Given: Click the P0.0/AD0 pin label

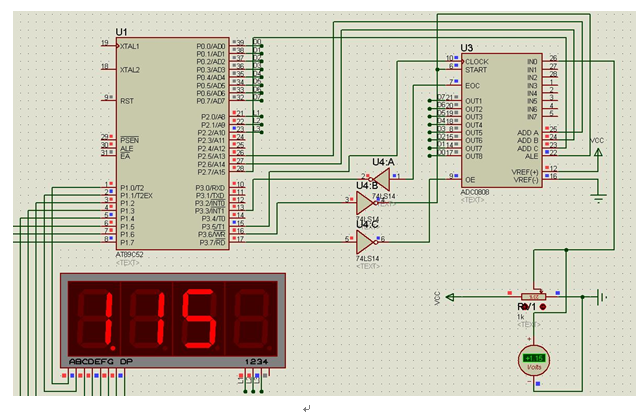Looking at the screenshot, I should tap(211, 46).
